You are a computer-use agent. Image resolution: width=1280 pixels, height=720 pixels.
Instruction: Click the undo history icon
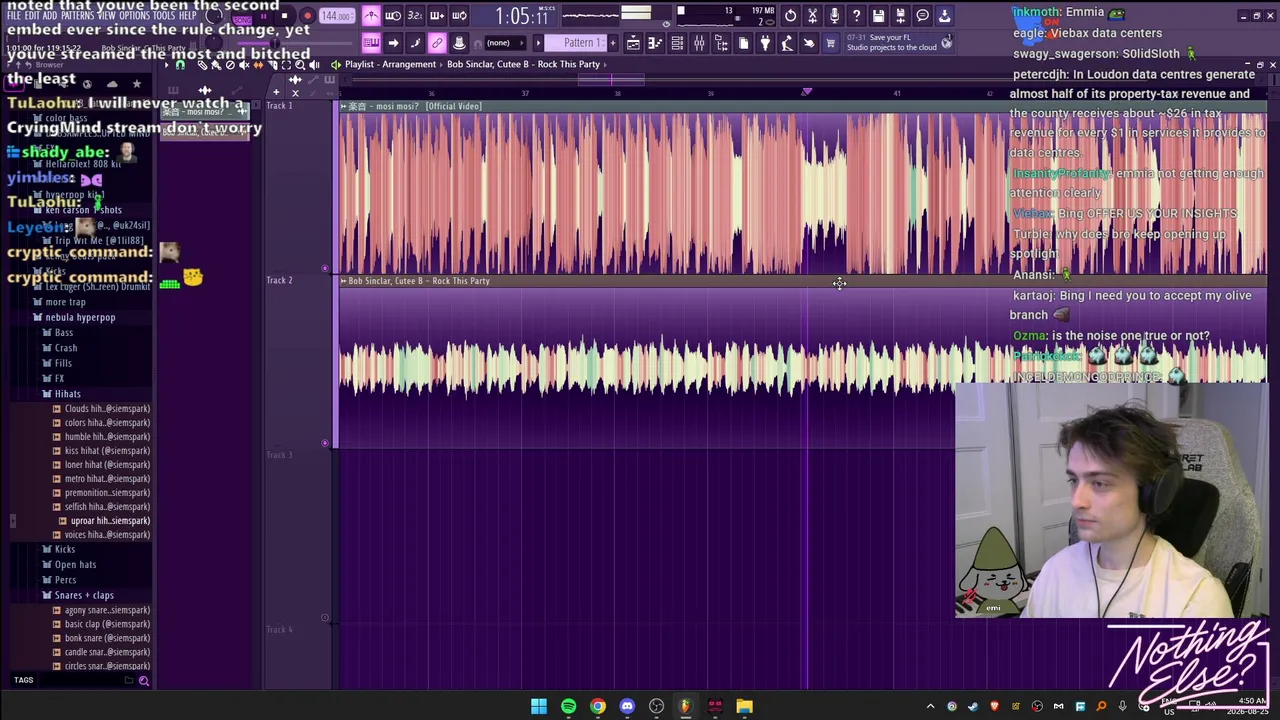pyautogui.click(x=790, y=15)
